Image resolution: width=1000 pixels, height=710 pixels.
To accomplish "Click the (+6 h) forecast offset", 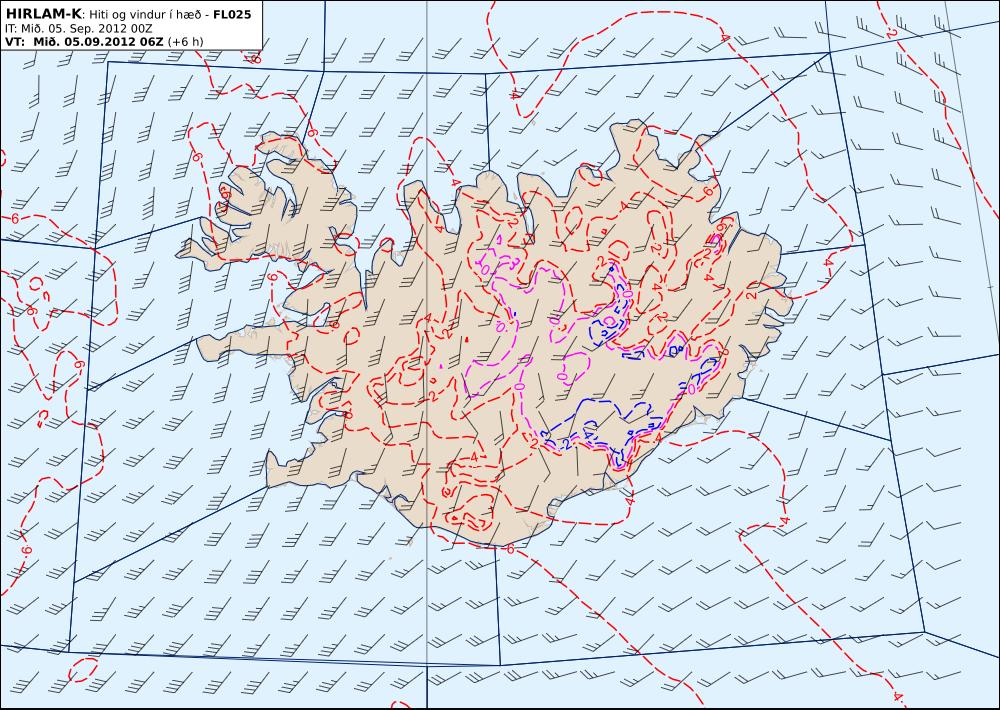I will pos(186,42).
